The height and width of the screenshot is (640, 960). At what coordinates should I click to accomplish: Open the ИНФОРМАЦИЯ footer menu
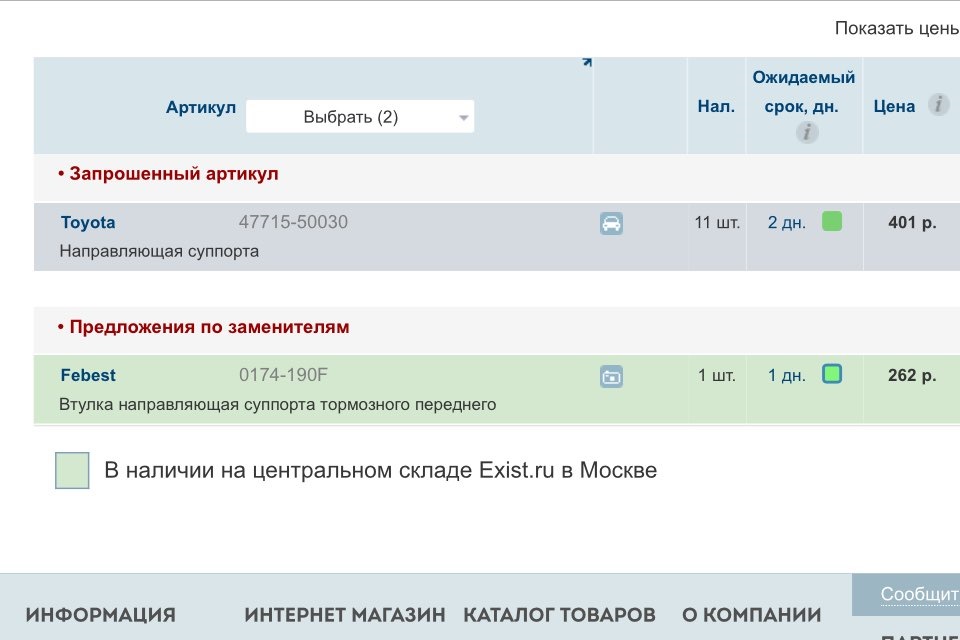click(x=100, y=614)
